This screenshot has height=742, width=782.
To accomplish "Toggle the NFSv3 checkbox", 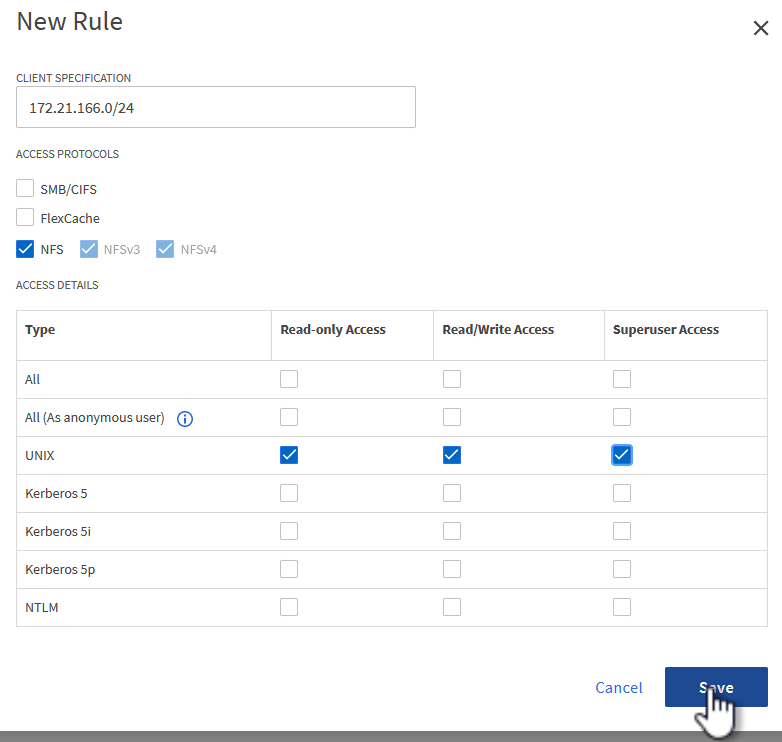I will pyautogui.click(x=89, y=249).
